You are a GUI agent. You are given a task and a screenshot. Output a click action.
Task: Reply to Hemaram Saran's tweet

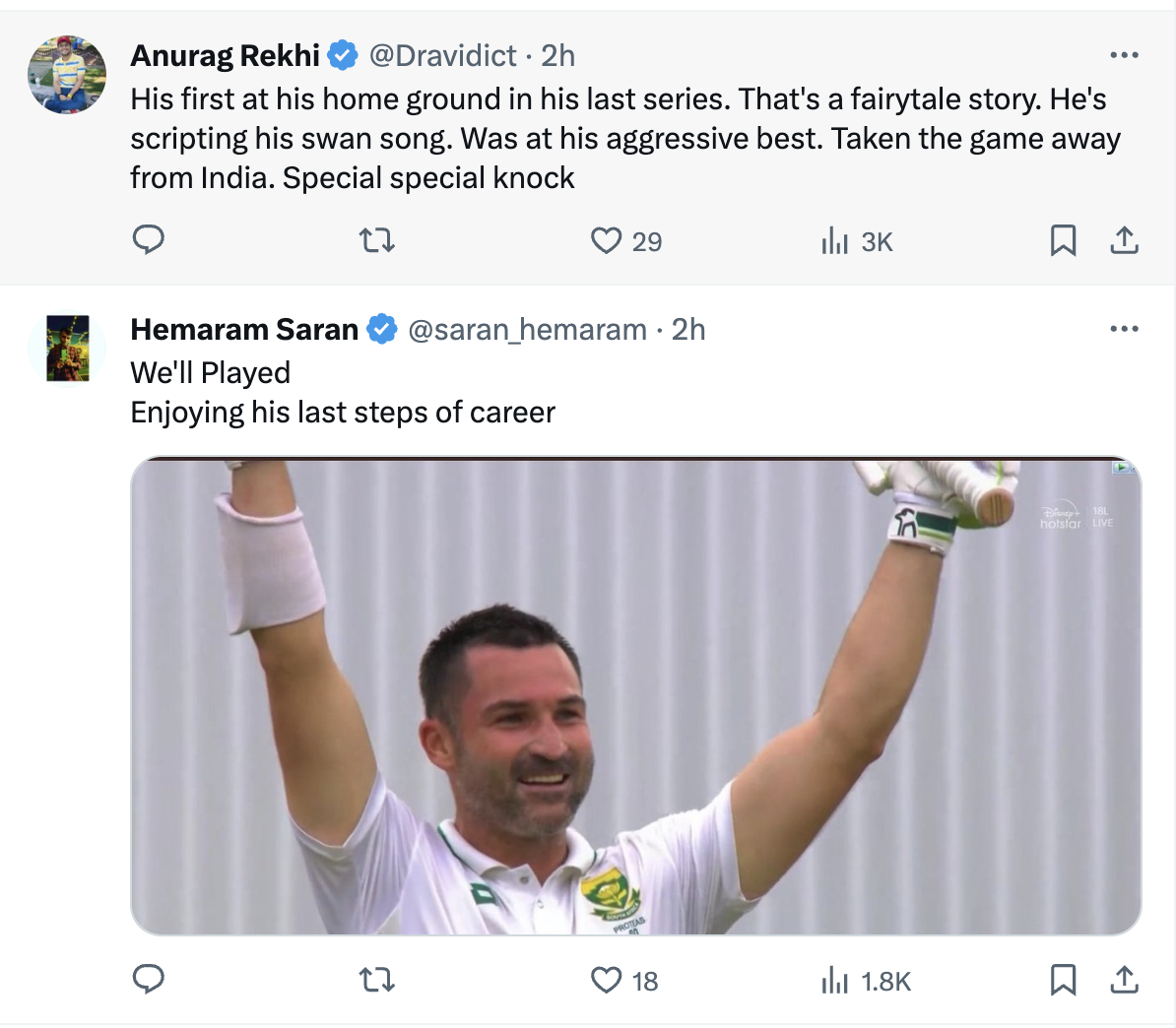(x=148, y=980)
